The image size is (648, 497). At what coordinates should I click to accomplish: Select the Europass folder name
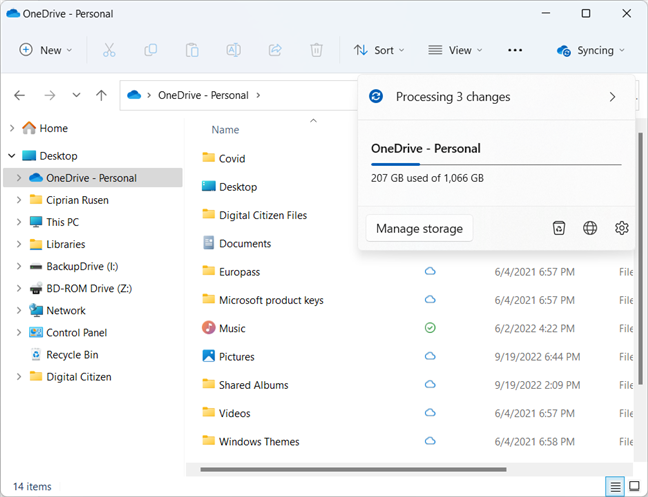tap(239, 272)
